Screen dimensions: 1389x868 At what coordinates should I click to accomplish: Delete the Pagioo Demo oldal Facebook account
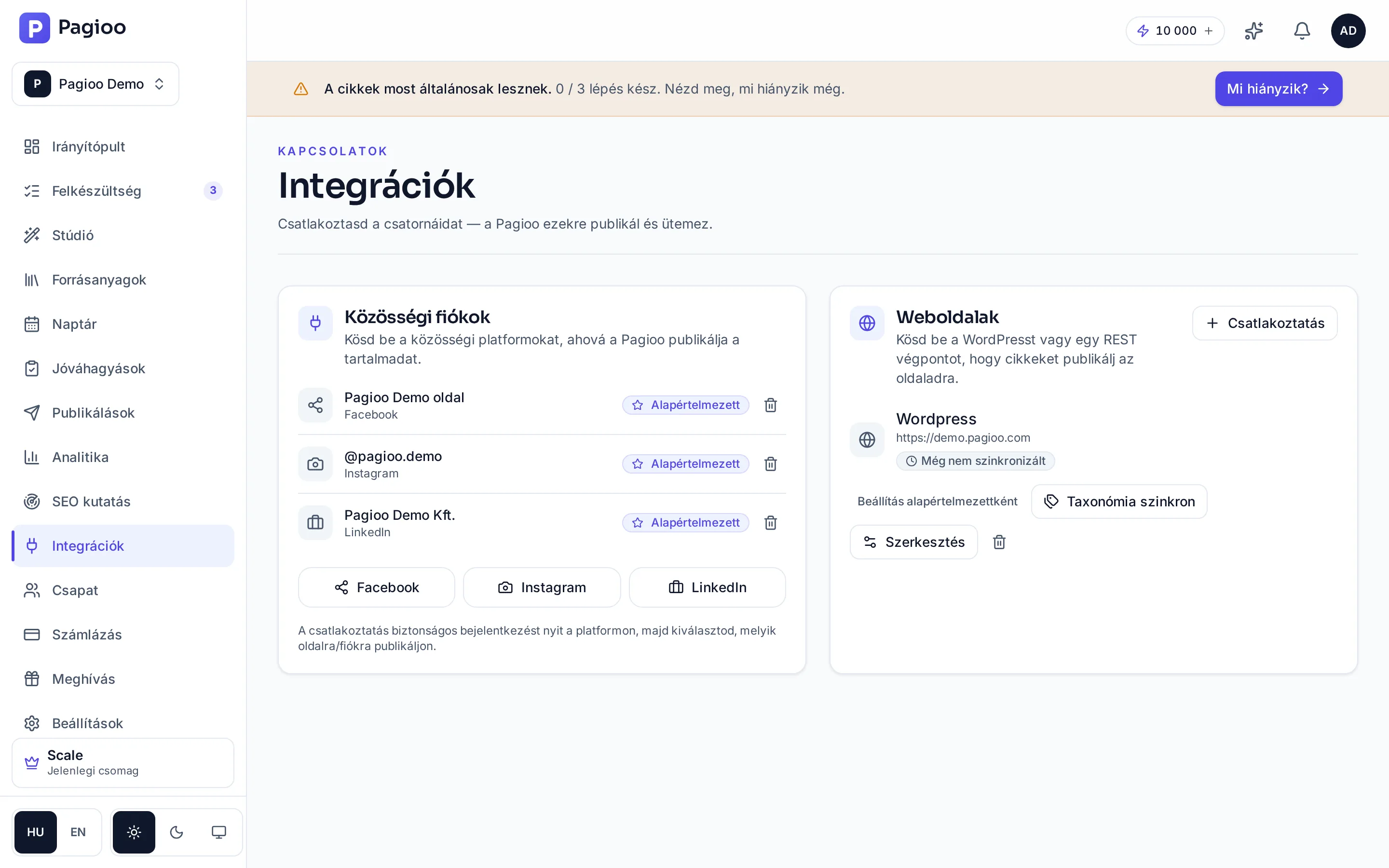pos(770,405)
